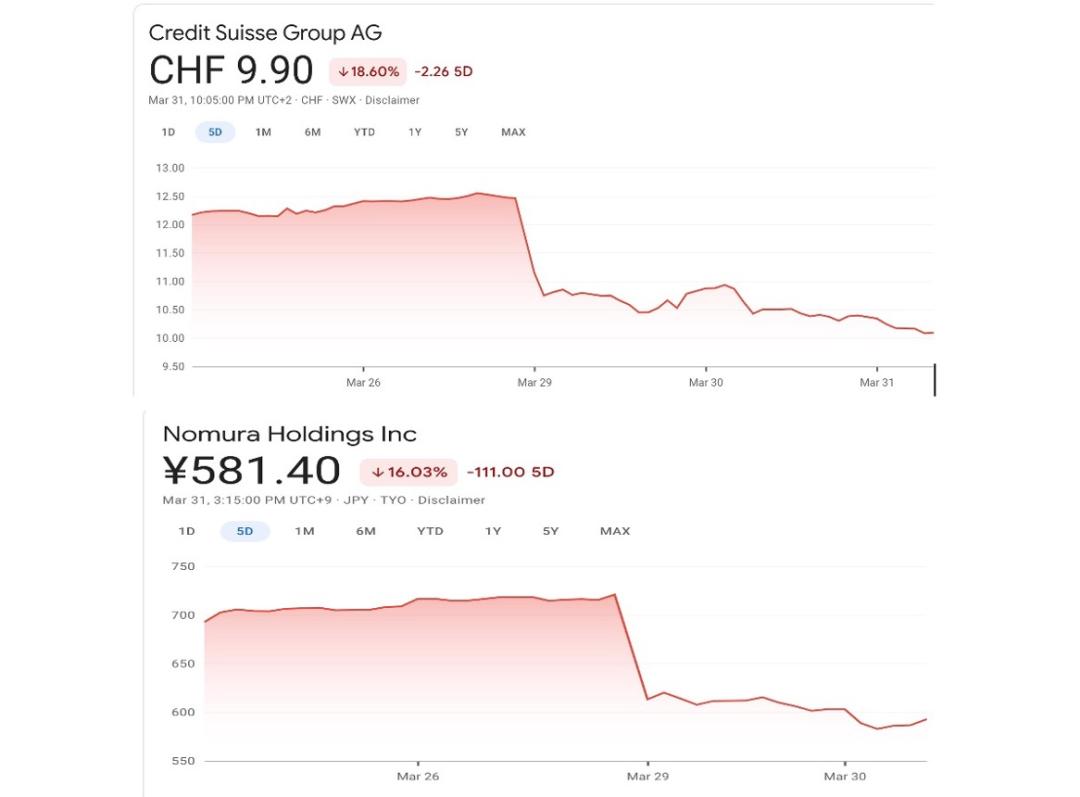Click Mar 29 marker on Credit Suisse chart
The height and width of the screenshot is (797, 1080).
coord(534,382)
